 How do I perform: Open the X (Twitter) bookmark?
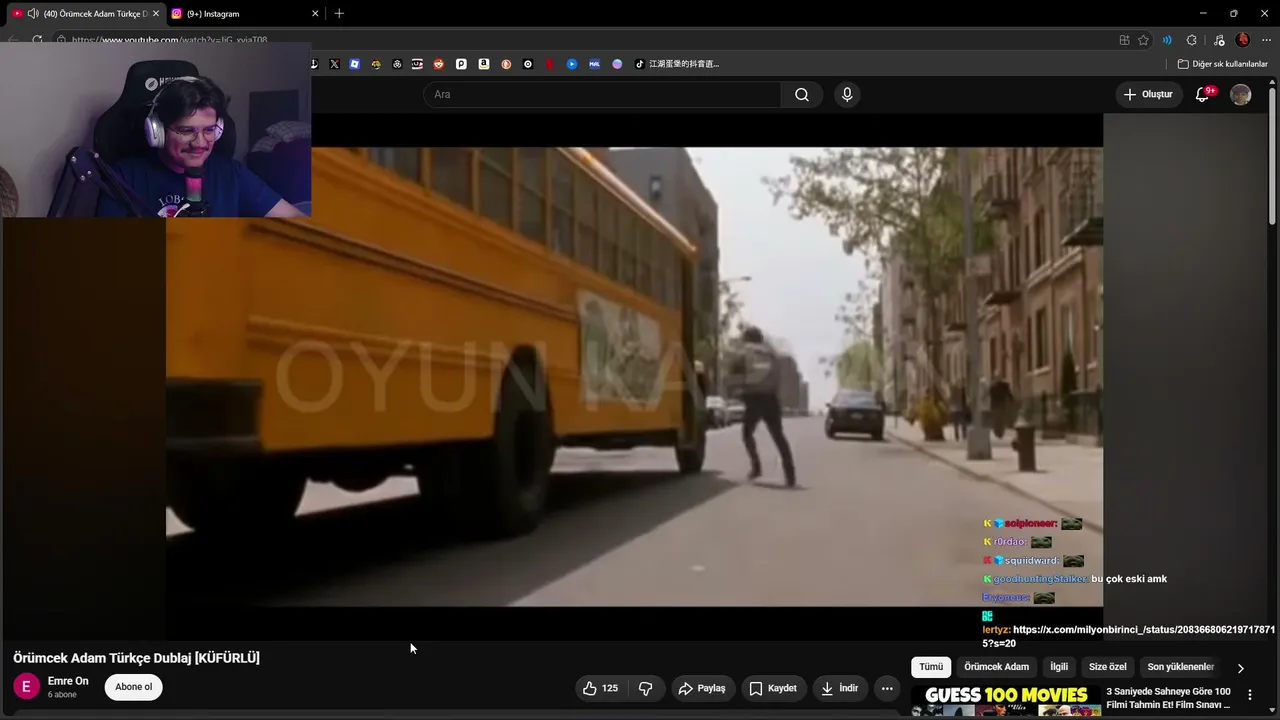click(334, 64)
